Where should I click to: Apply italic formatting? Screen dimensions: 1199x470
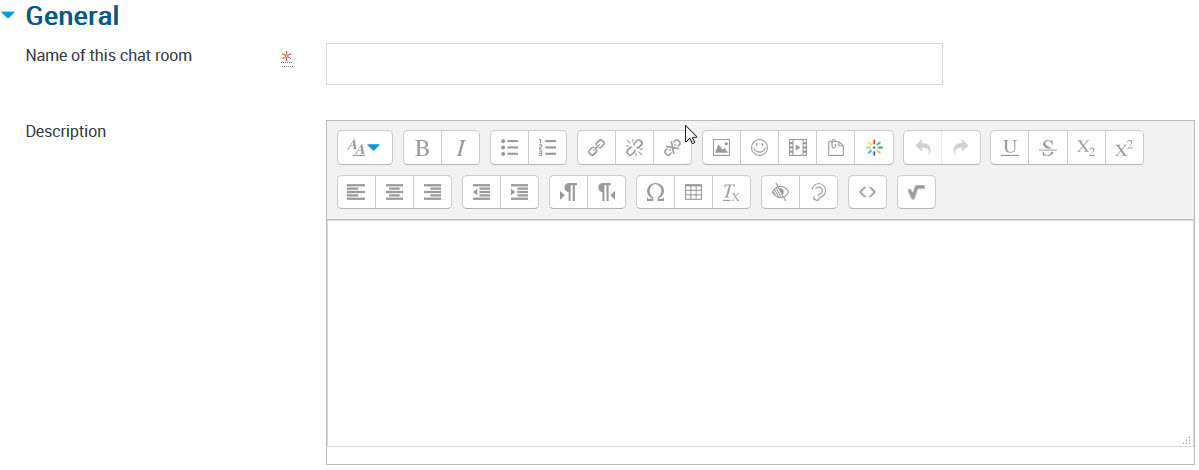[460, 147]
